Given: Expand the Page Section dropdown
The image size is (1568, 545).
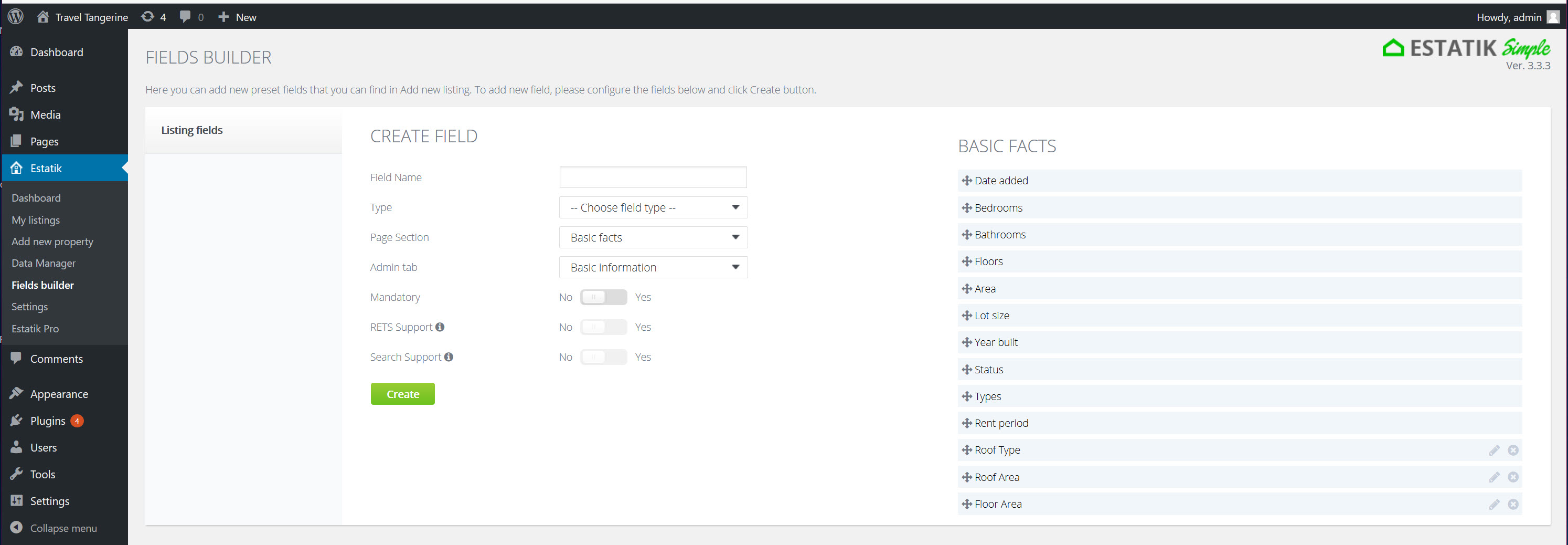Looking at the screenshot, I should pos(653,237).
